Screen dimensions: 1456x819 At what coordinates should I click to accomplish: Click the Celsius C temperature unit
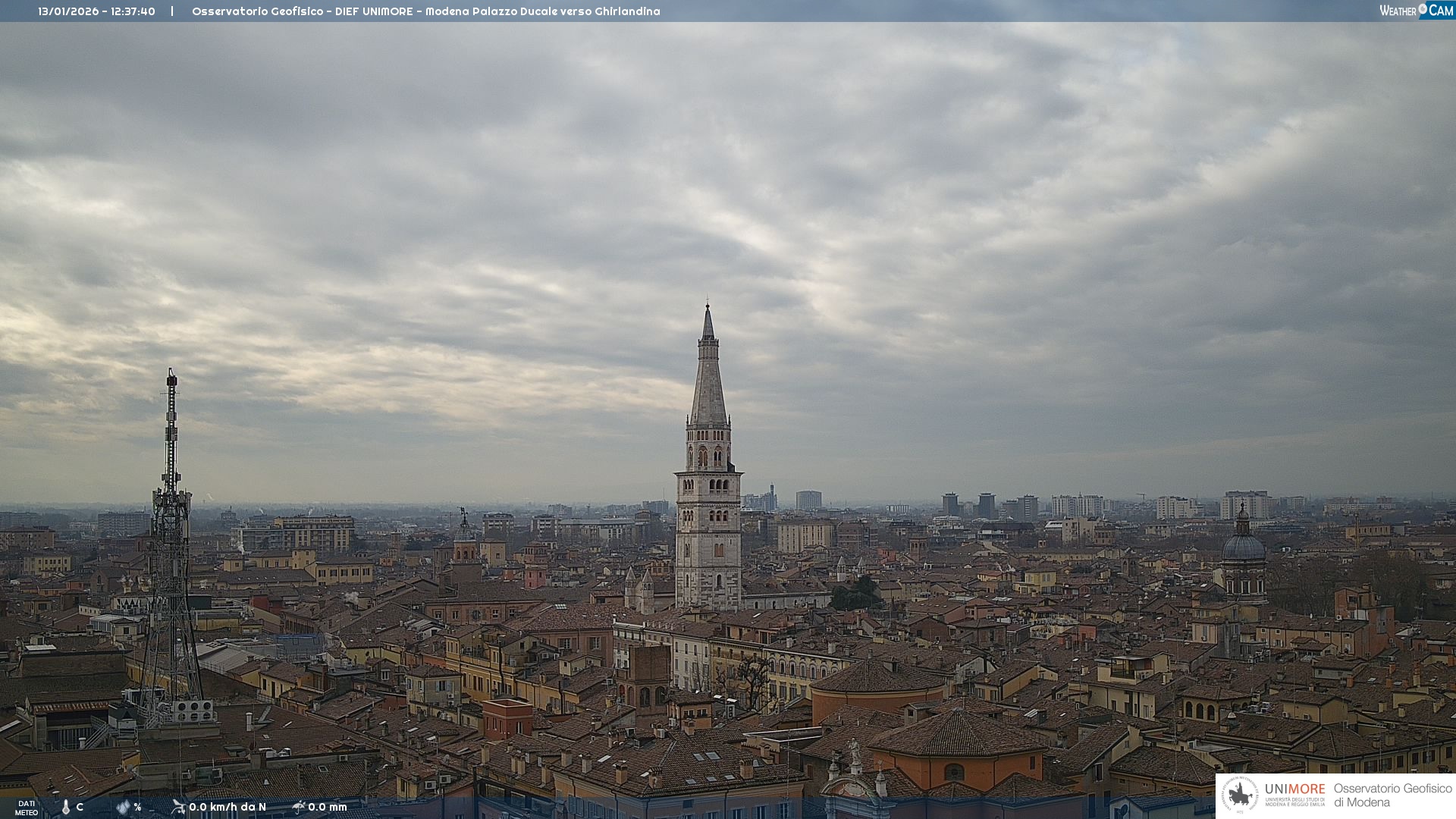pos(80,807)
